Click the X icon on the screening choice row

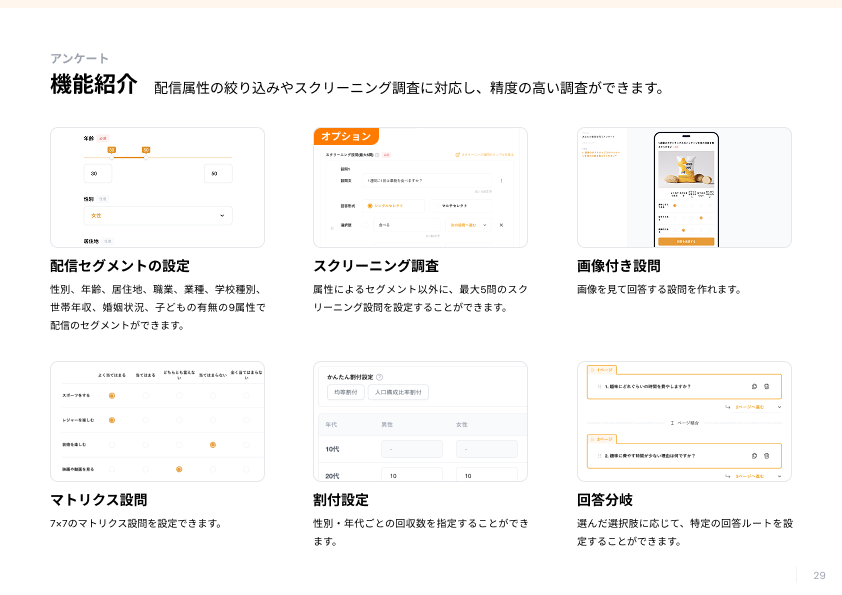501,225
